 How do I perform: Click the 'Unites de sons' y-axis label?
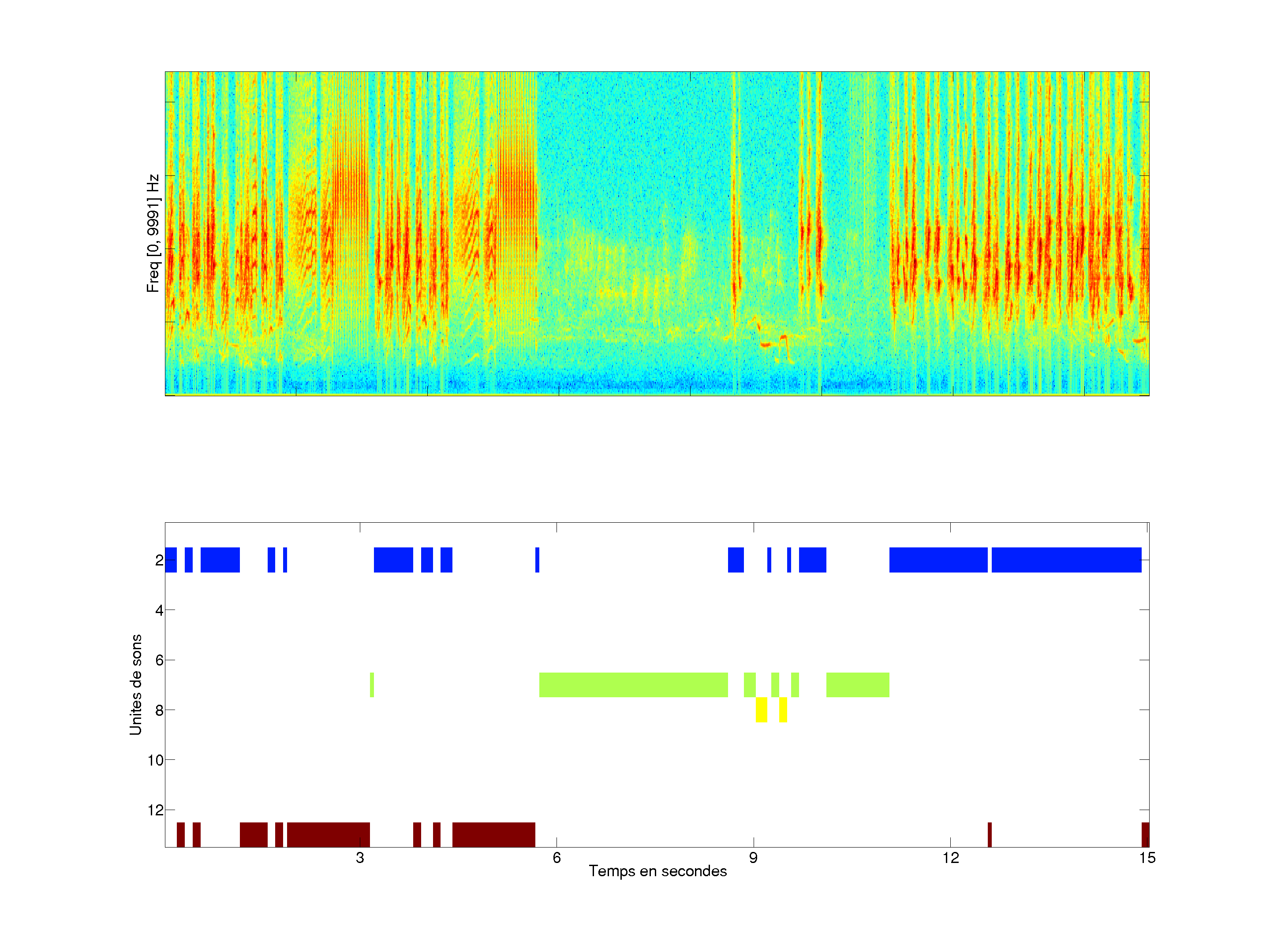[x=135, y=684]
